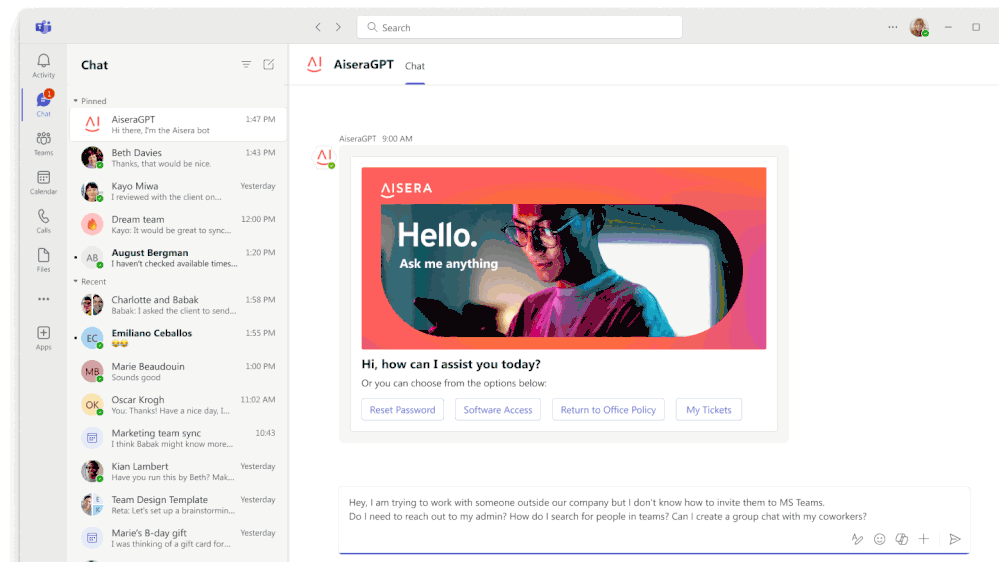Viewport: 999px width, 562px height.
Task: Click the "Hi, how can I assist you today?" heading
Action: click(x=451, y=364)
